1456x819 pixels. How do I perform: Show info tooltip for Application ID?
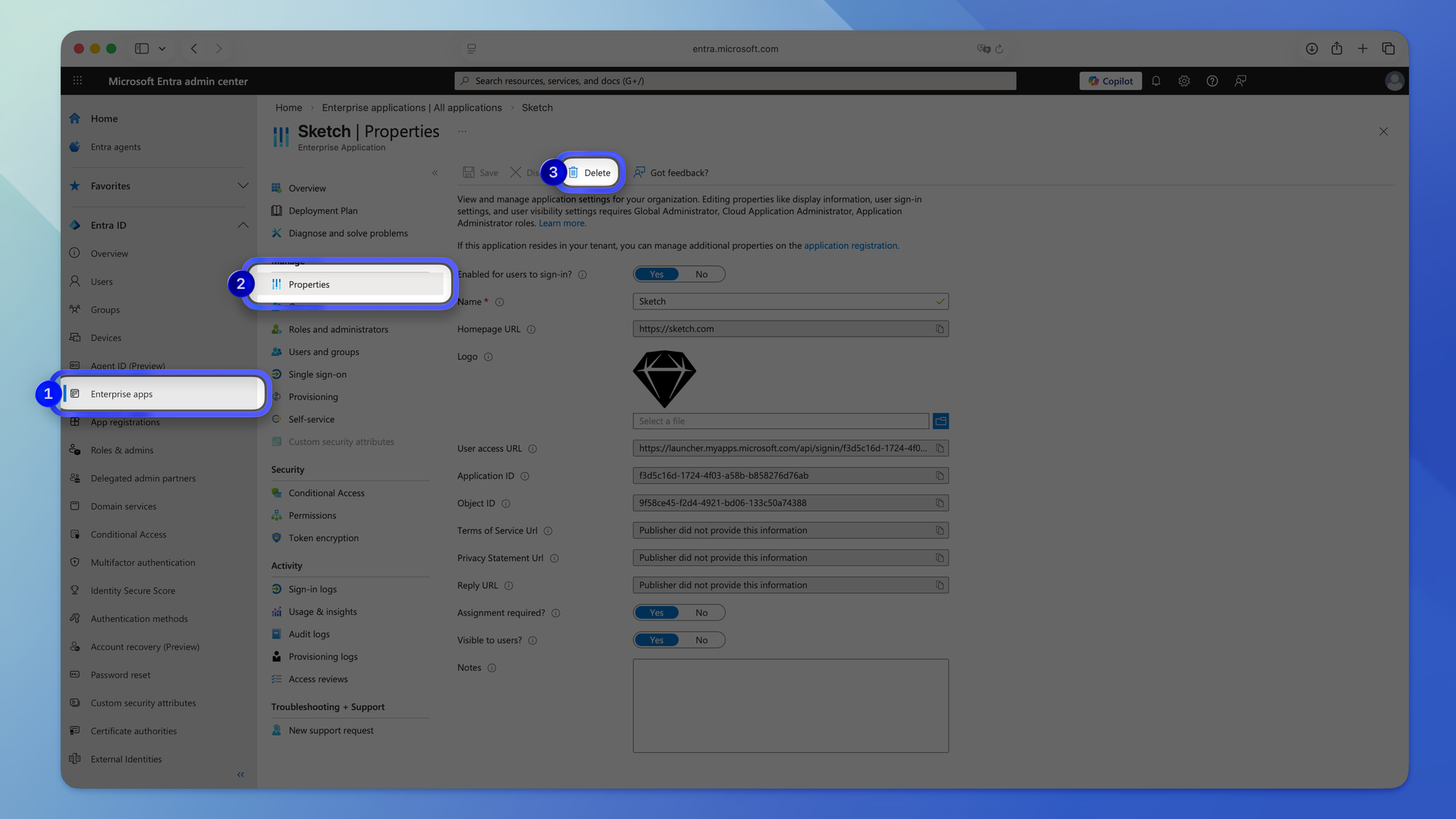[x=525, y=476]
